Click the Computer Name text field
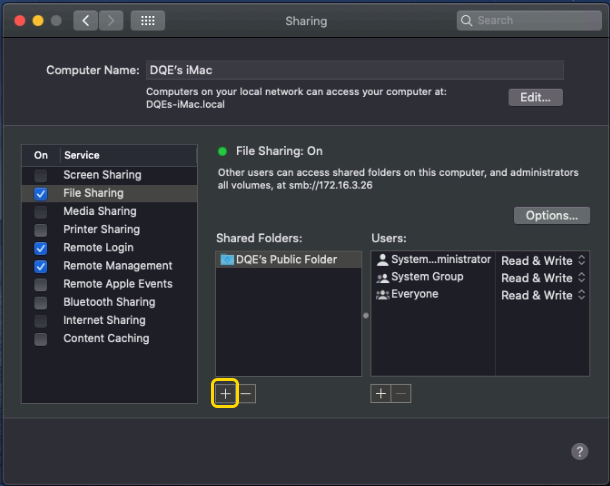Screen dimensions: 610x486 (x=355, y=70)
